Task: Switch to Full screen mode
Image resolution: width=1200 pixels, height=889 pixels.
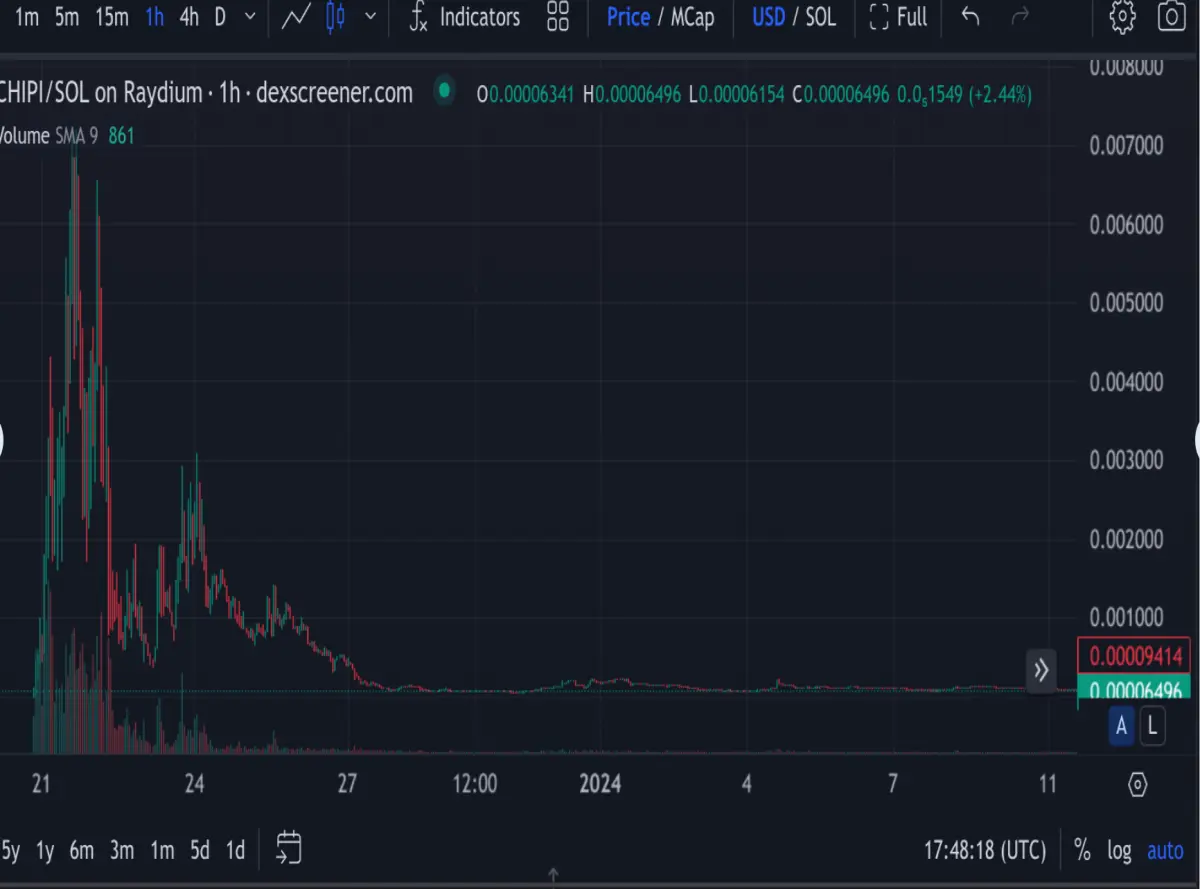Action: coord(898,17)
